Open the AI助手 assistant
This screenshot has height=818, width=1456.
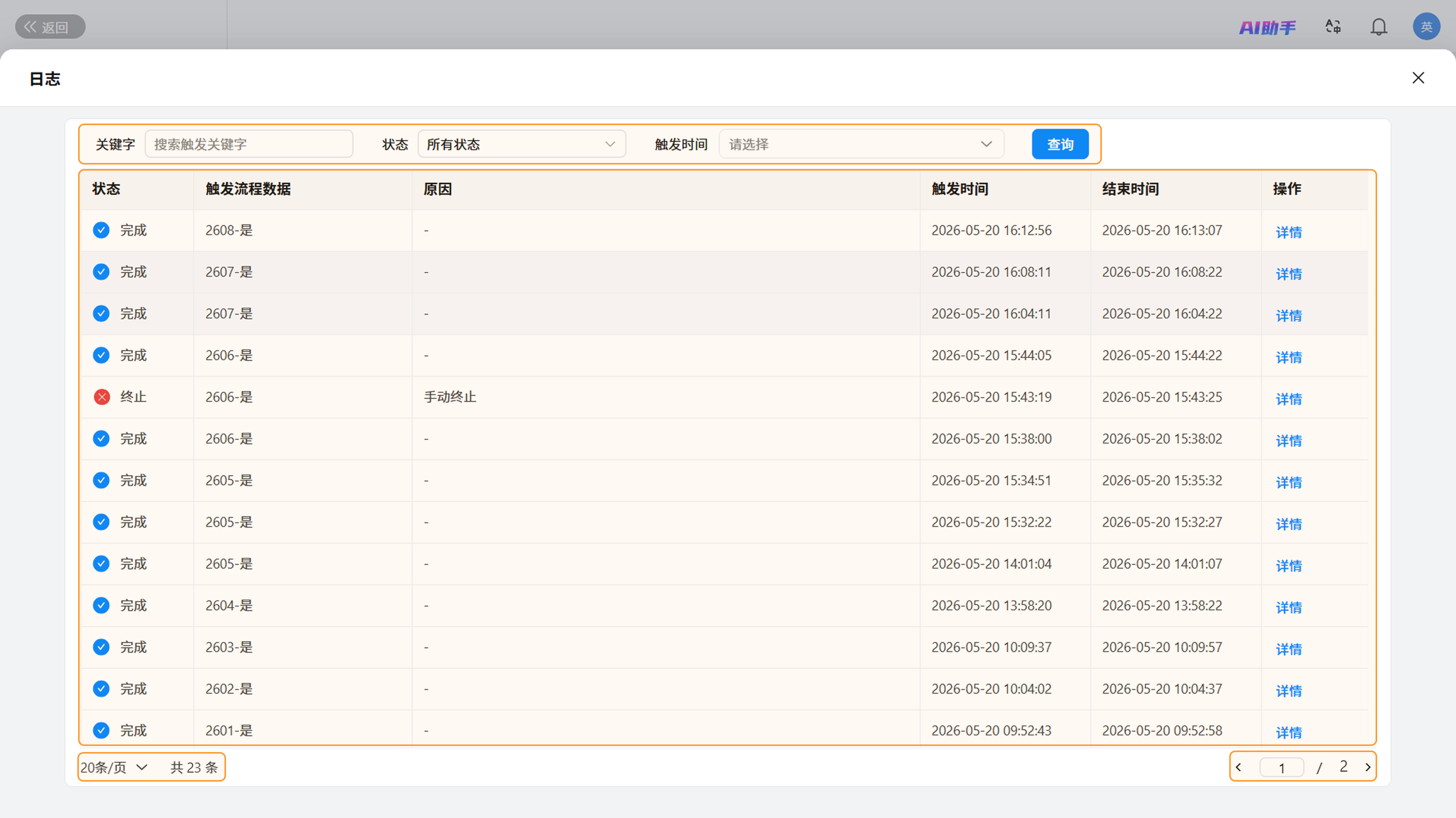[1267, 27]
